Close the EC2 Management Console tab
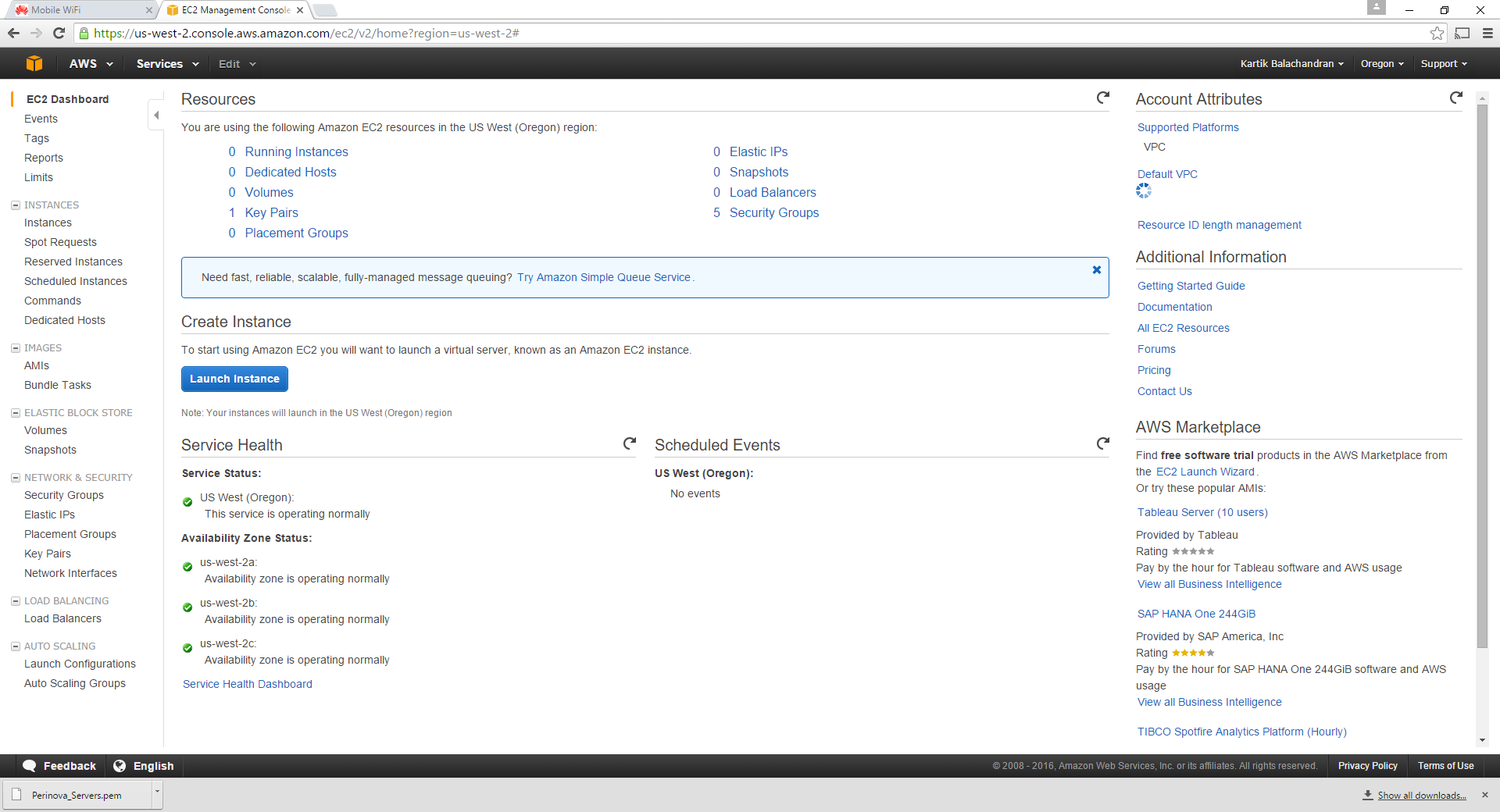Viewport: 1500px width, 812px height. click(x=300, y=10)
